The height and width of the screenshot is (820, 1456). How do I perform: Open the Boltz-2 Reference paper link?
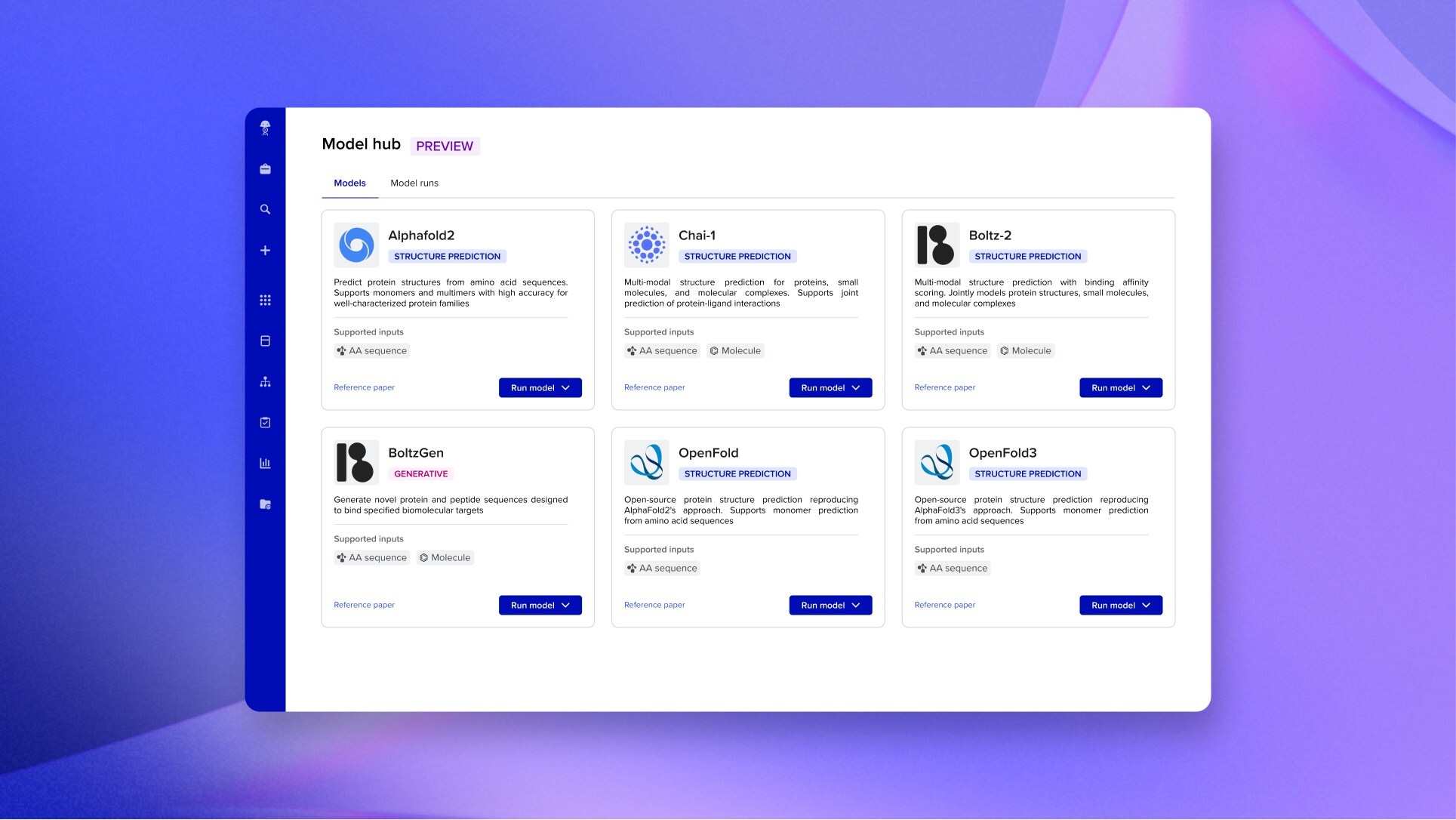pyautogui.click(x=945, y=387)
